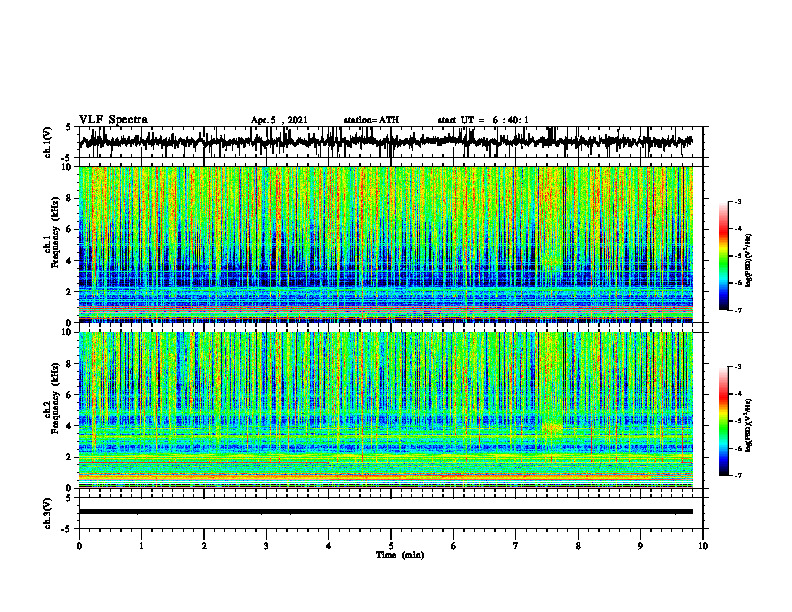The width and height of the screenshot is (792, 612).
Task: Click the ch.1 colorbar log(PSD) label
Action: tap(749, 261)
